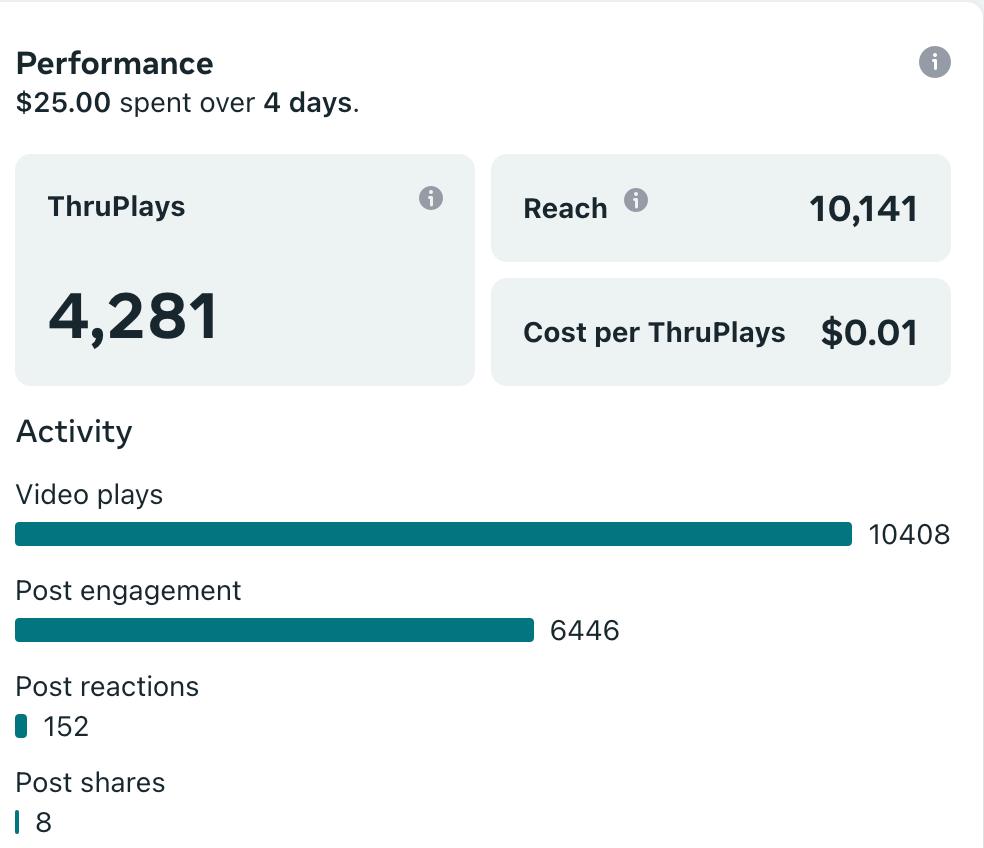
Task: Click the Reach info icon
Action: pos(636,200)
